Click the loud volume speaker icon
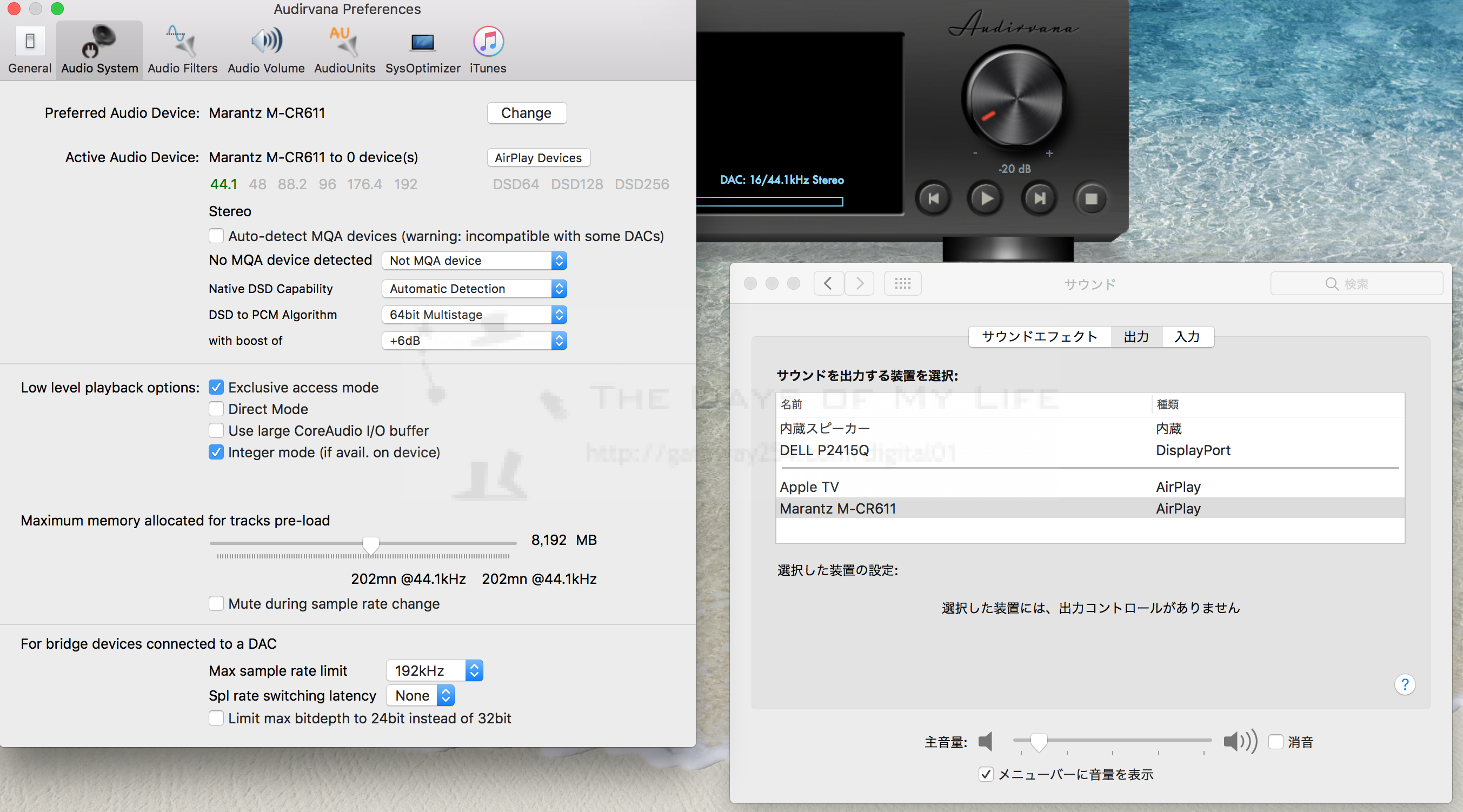1463x812 pixels. pos(1240,742)
